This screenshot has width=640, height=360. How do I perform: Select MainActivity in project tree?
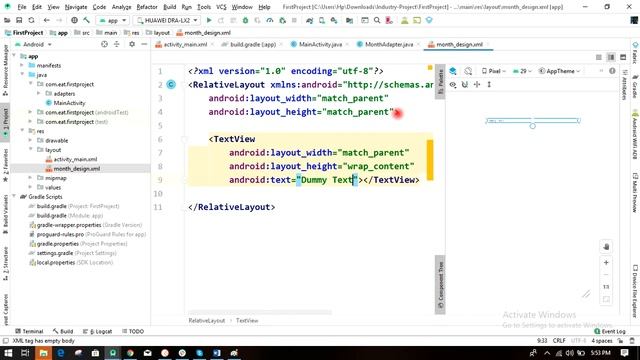(x=69, y=103)
